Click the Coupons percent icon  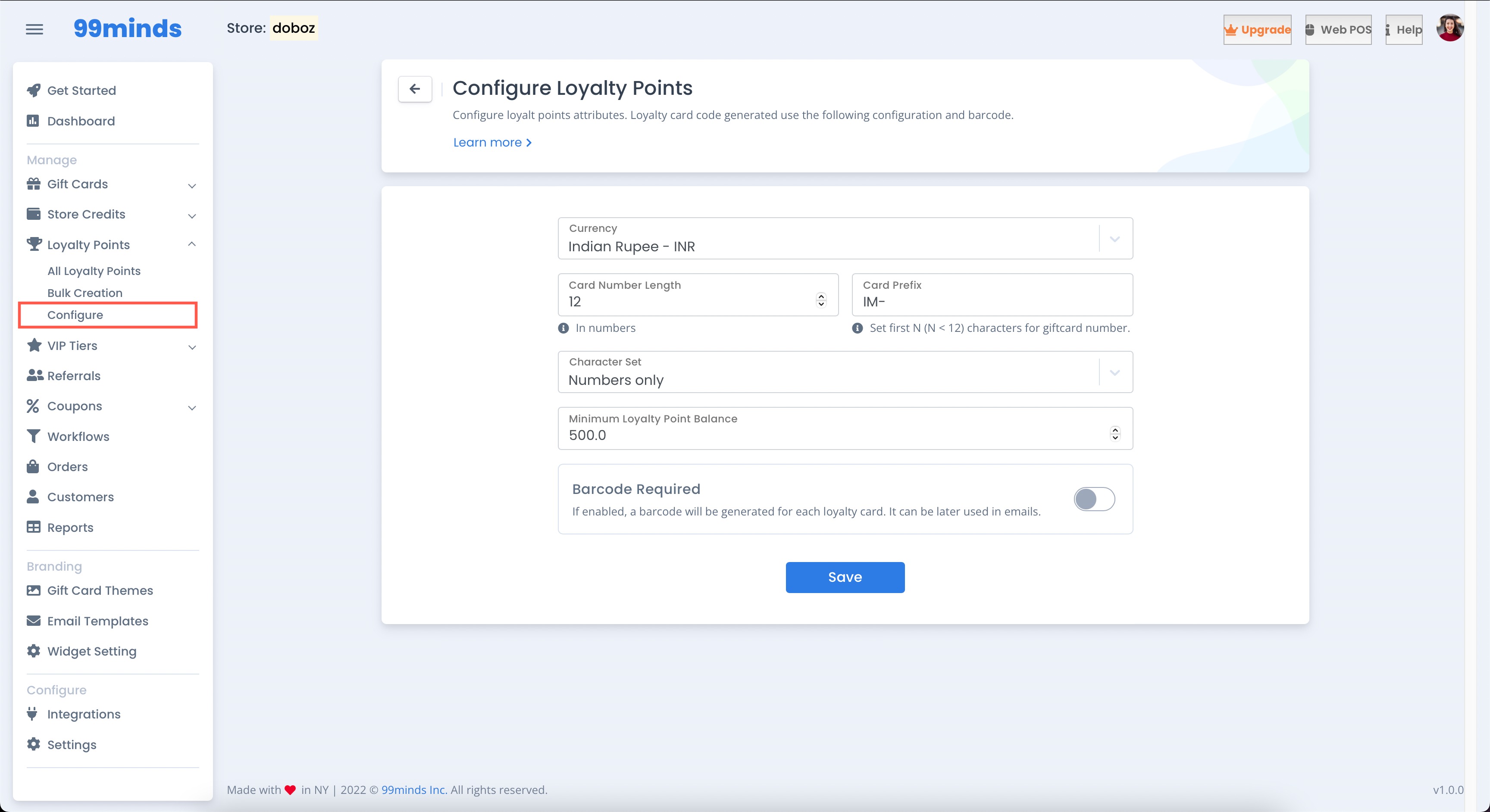33,406
